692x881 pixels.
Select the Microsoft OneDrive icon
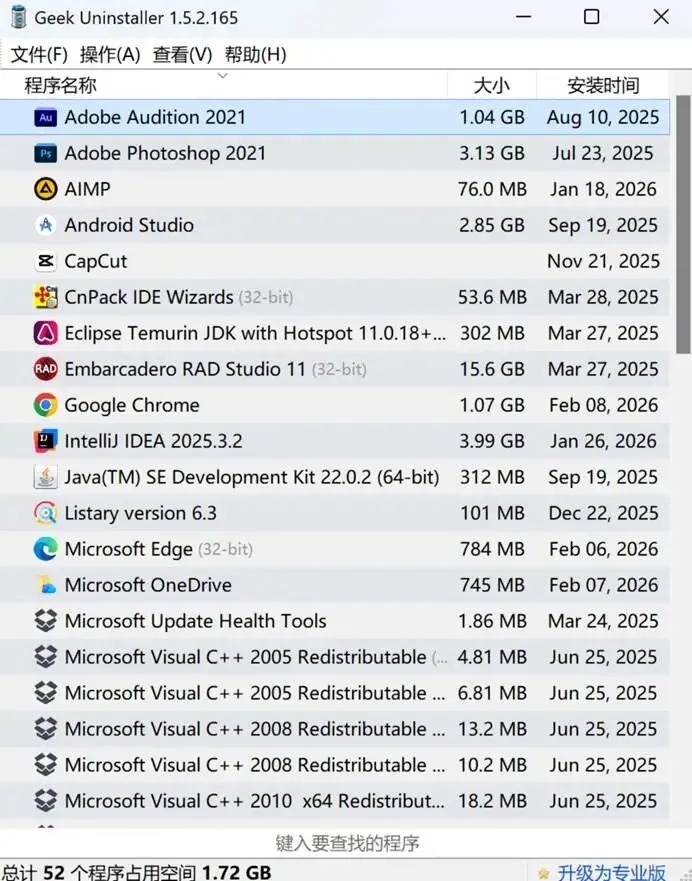(45, 585)
